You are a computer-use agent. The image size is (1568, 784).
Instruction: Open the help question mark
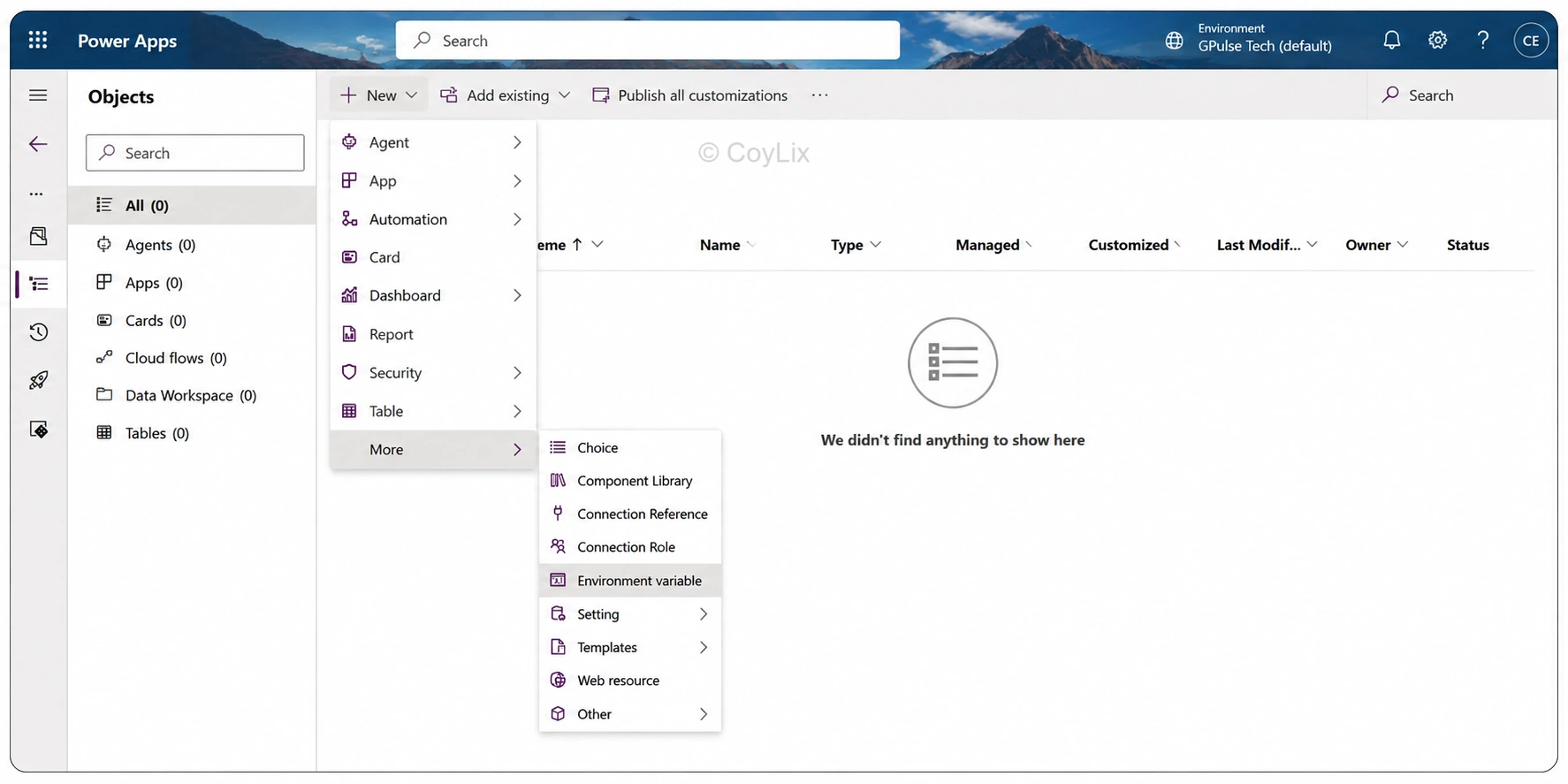(x=1483, y=40)
